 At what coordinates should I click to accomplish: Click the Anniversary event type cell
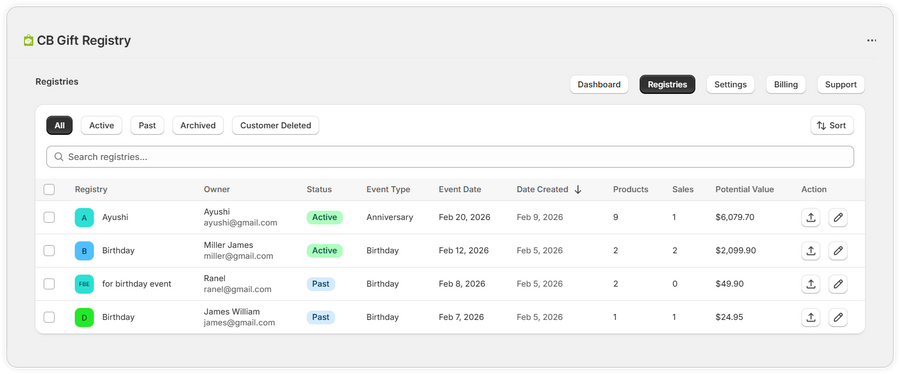coord(390,217)
